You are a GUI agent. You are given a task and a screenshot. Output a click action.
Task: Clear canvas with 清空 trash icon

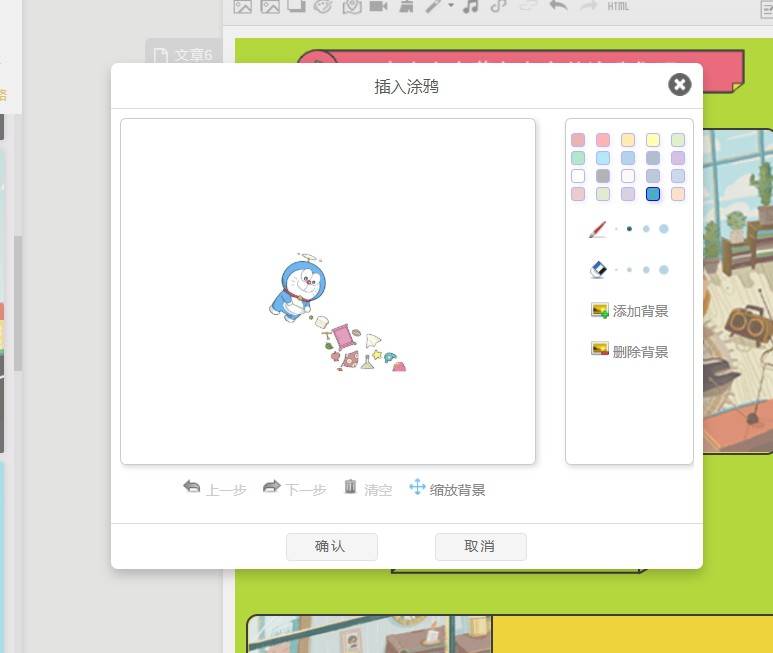click(x=350, y=487)
